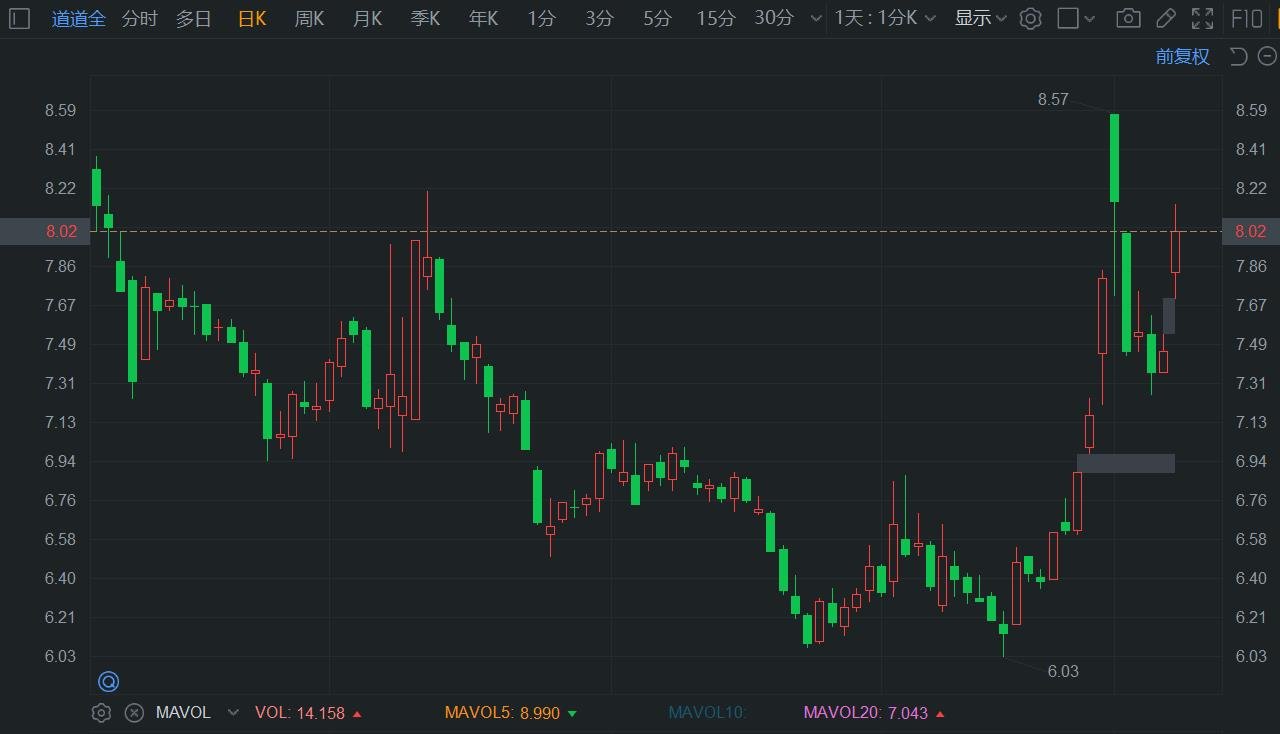
Task: Open chart settings gear in top toolbar
Action: (1031, 18)
